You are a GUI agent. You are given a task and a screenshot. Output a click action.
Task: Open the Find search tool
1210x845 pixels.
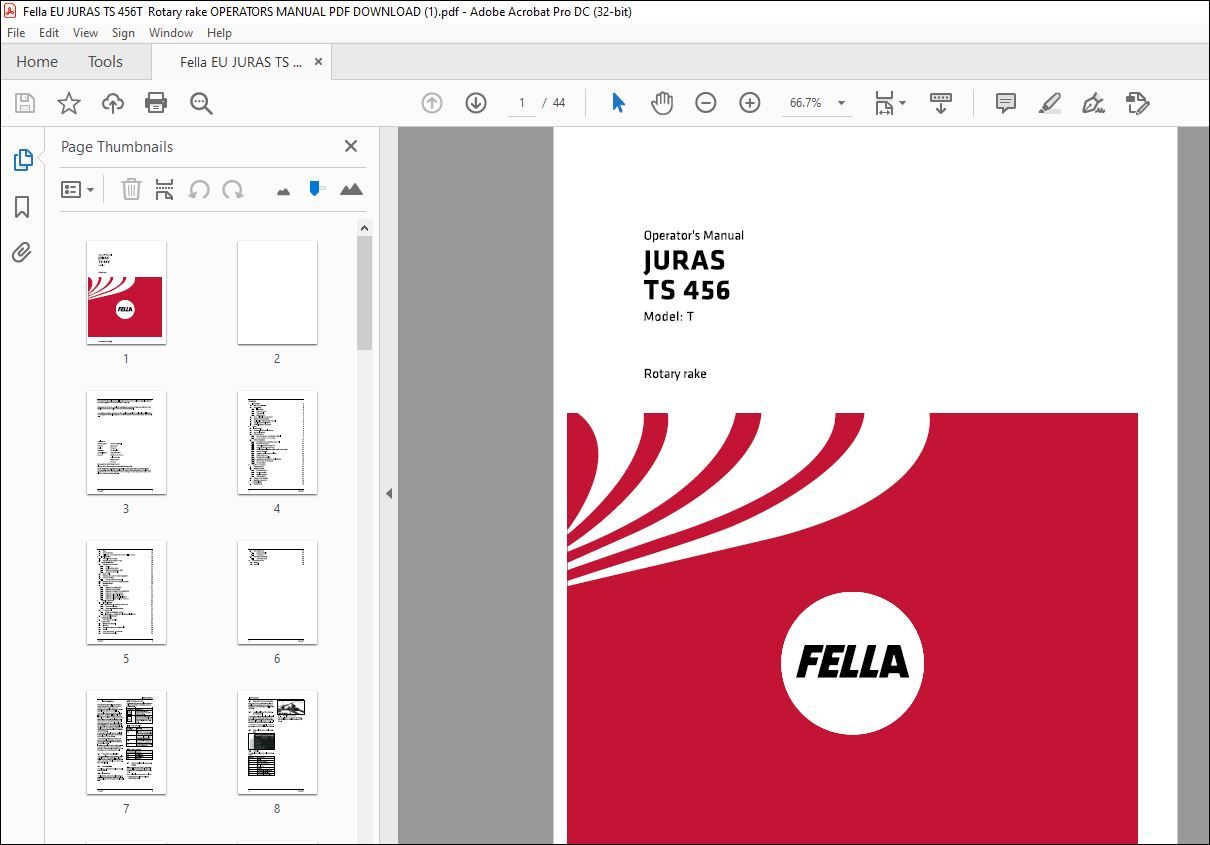pos(201,102)
